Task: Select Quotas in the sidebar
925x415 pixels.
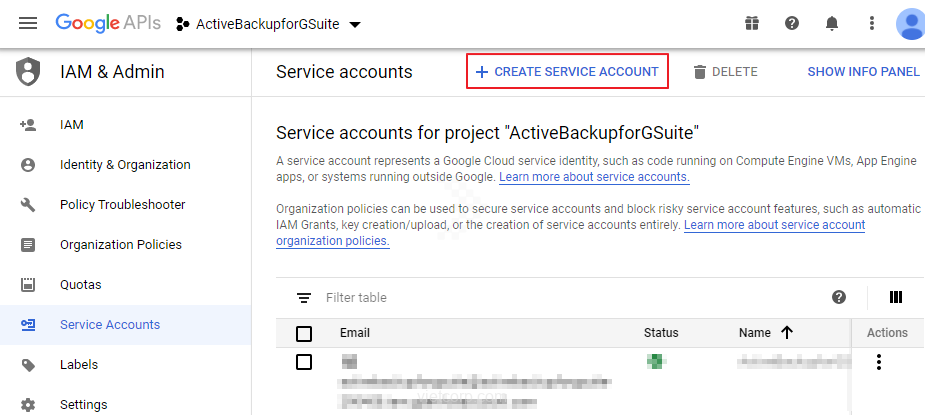Action: pos(80,285)
